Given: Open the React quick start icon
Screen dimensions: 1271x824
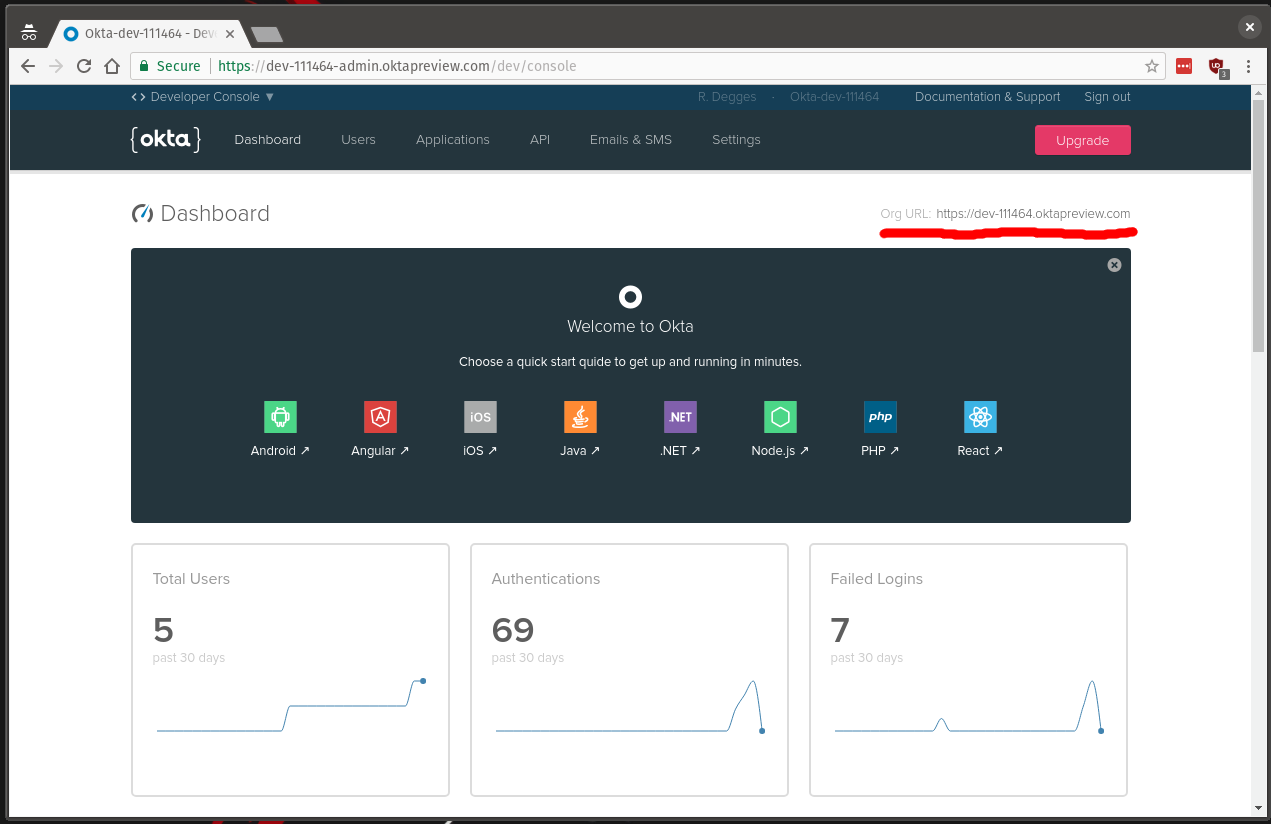Looking at the screenshot, I should tap(980, 416).
